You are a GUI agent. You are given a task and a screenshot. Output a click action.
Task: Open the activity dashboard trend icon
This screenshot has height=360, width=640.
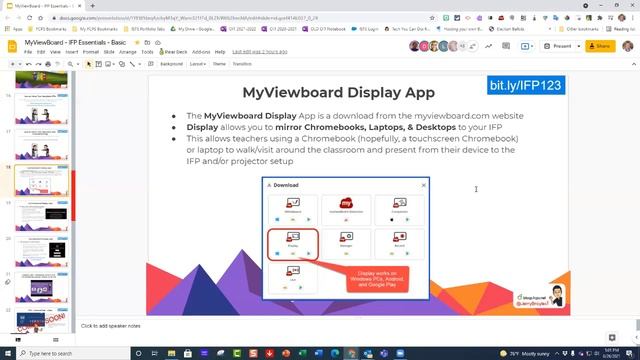tap(488, 46)
